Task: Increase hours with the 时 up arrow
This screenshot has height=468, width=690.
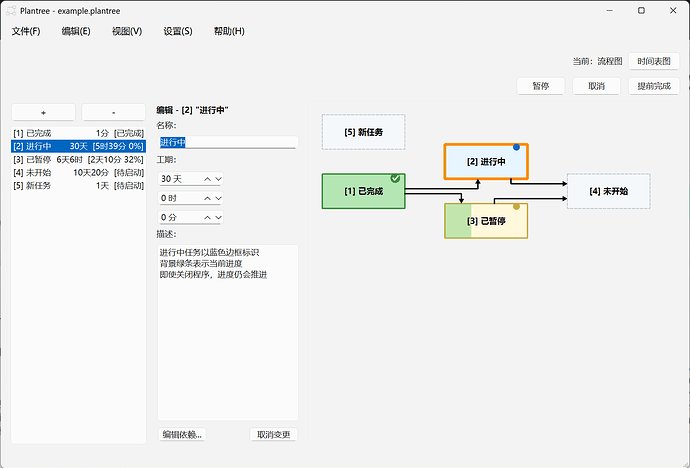Action: coord(207,198)
